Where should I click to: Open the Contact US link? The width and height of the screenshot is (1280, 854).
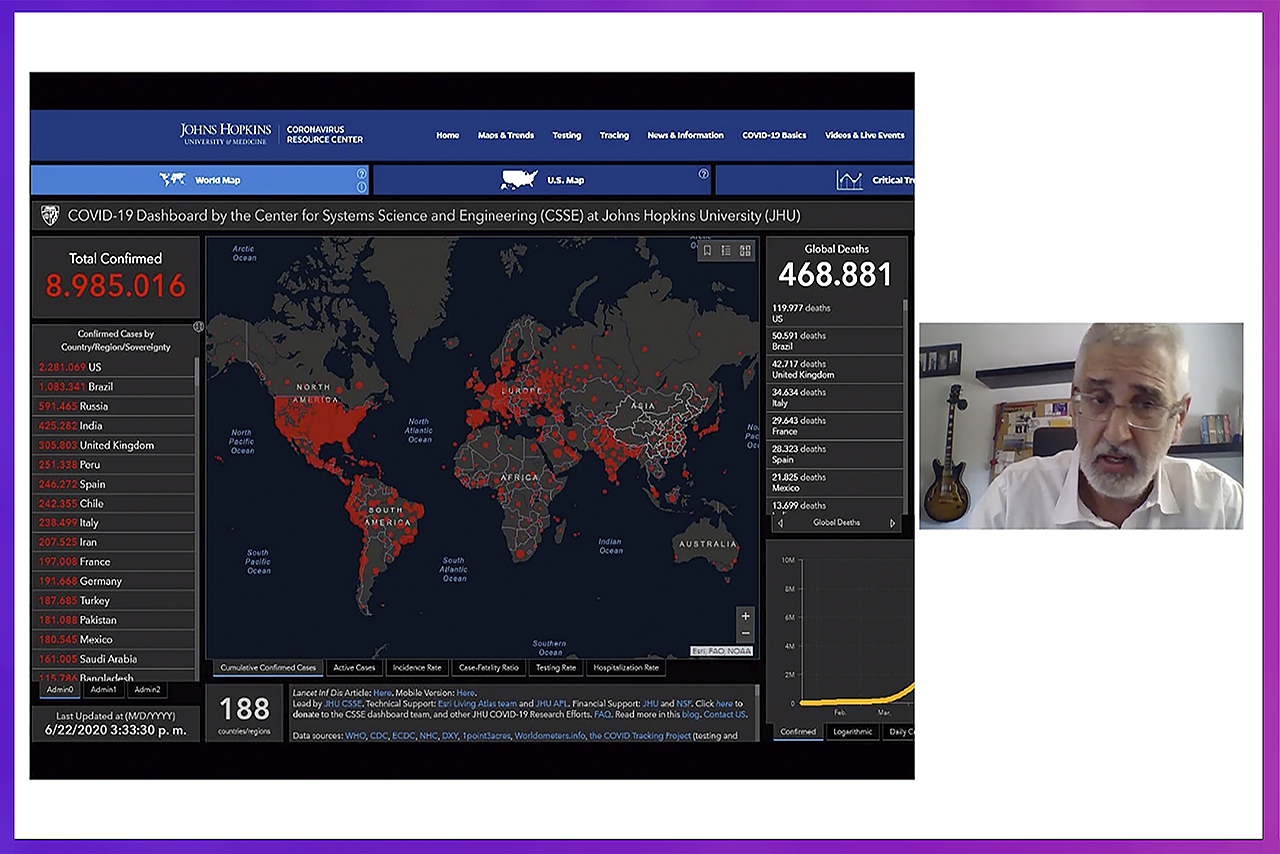click(725, 715)
